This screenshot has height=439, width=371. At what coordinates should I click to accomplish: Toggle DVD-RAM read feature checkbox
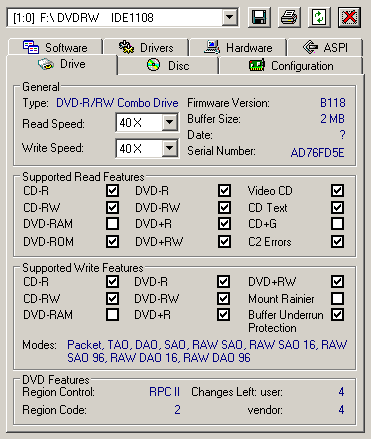pyautogui.click(x=112, y=224)
